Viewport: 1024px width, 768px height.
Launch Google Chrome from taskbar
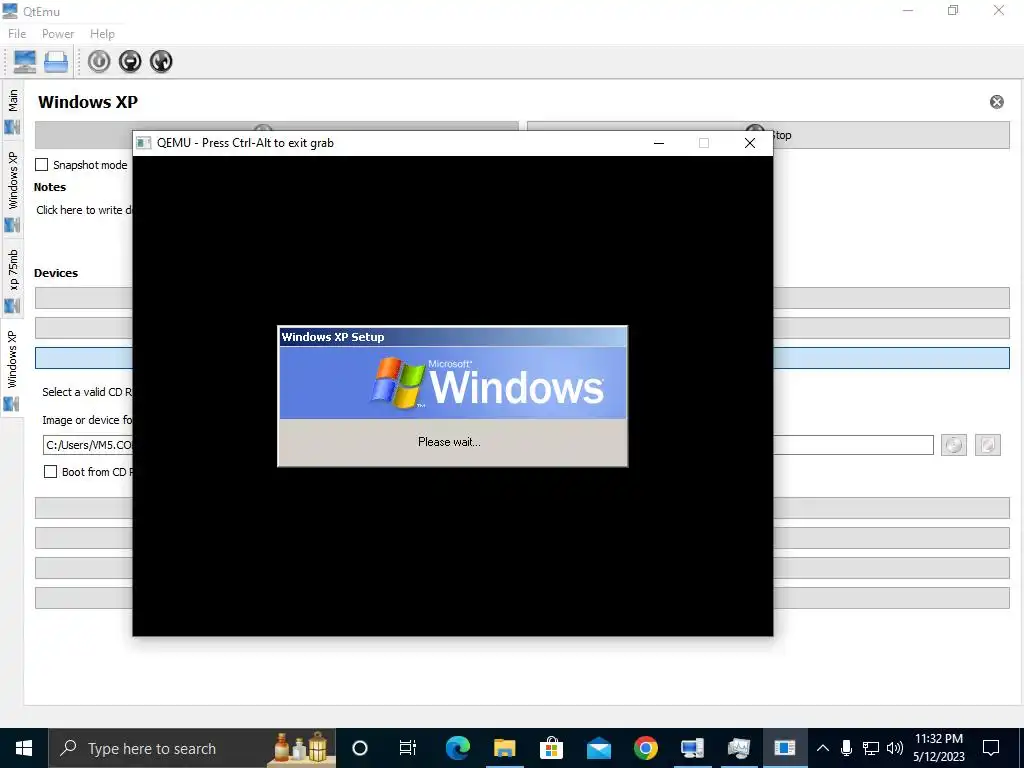coord(645,748)
